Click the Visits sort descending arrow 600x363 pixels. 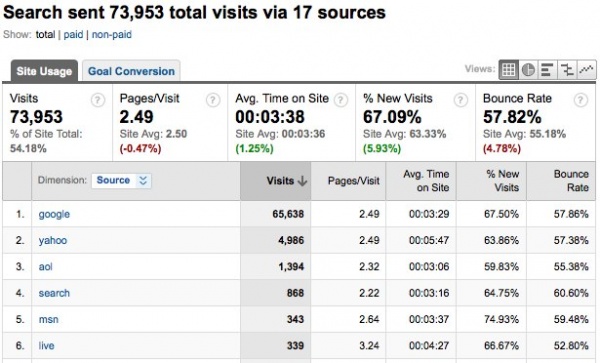tap(302, 181)
